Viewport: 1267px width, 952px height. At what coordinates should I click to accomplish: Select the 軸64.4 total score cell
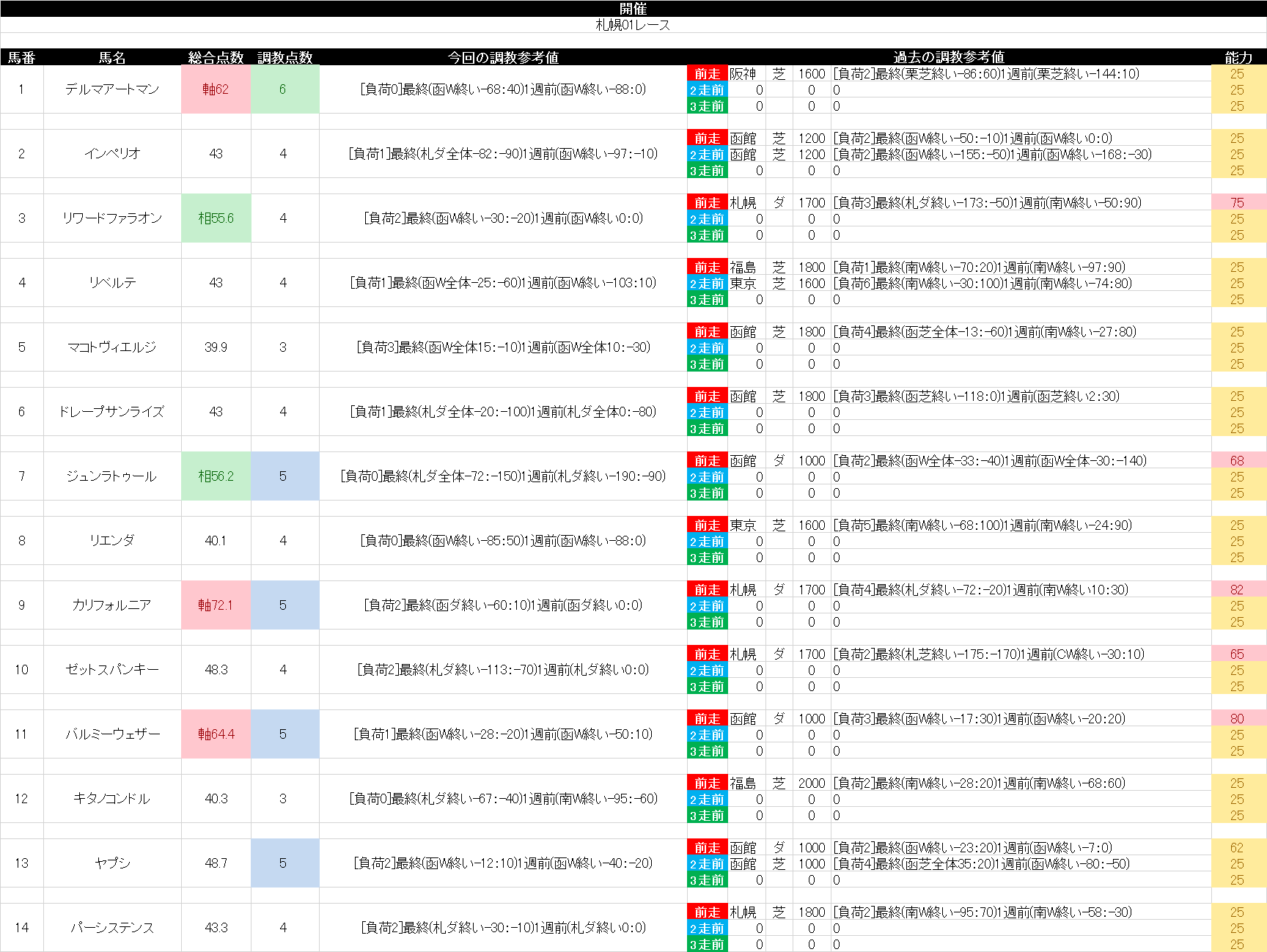click(216, 734)
